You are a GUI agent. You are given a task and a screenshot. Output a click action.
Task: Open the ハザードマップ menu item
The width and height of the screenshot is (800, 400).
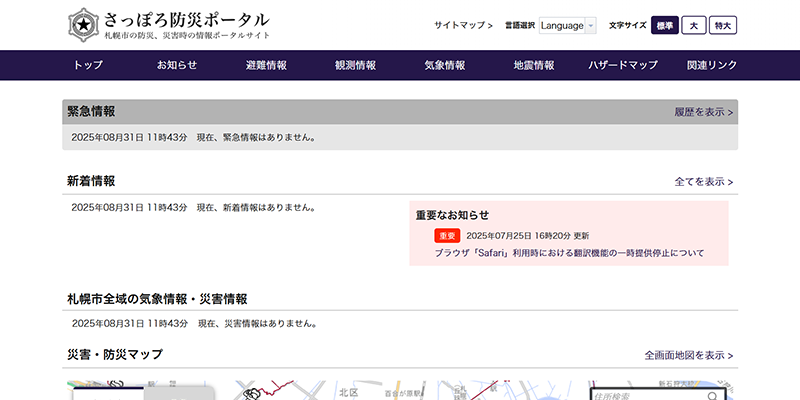pos(623,65)
